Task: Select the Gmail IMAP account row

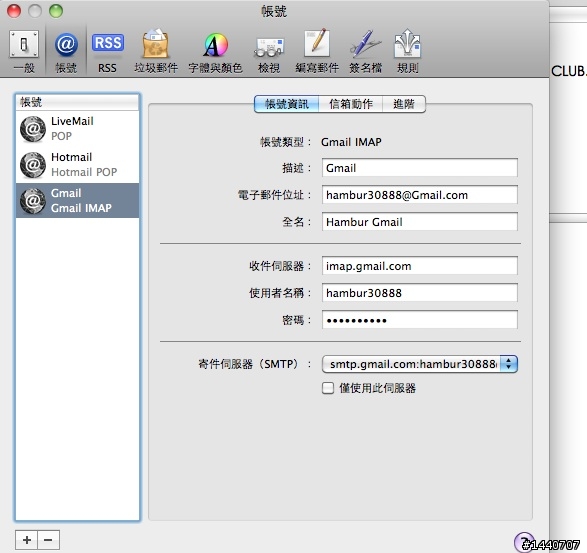Action: (77, 201)
